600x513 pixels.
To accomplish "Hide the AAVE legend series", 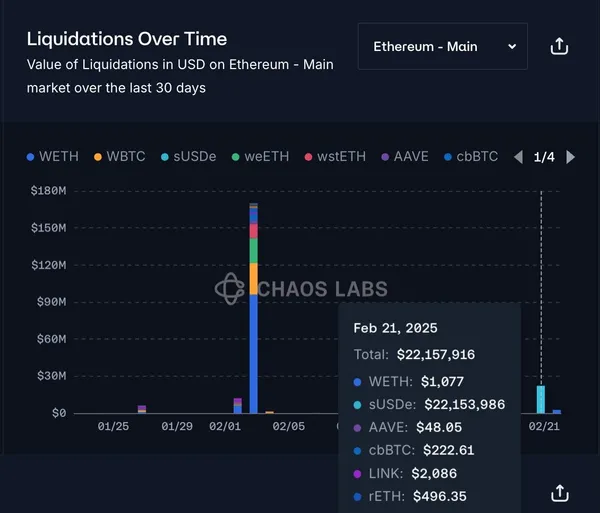I will tap(405, 157).
